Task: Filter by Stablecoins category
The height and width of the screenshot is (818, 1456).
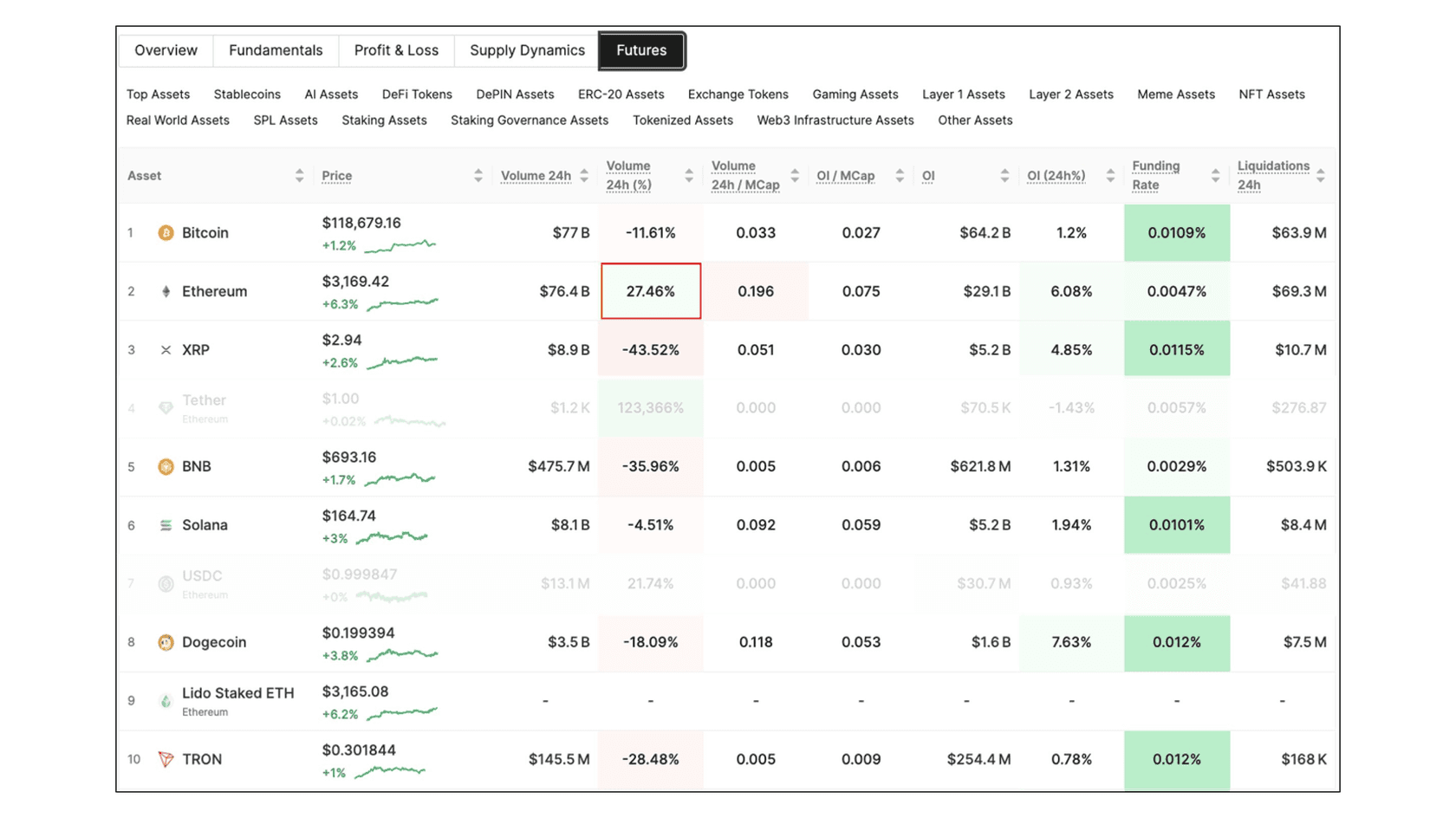Action: coord(247,94)
